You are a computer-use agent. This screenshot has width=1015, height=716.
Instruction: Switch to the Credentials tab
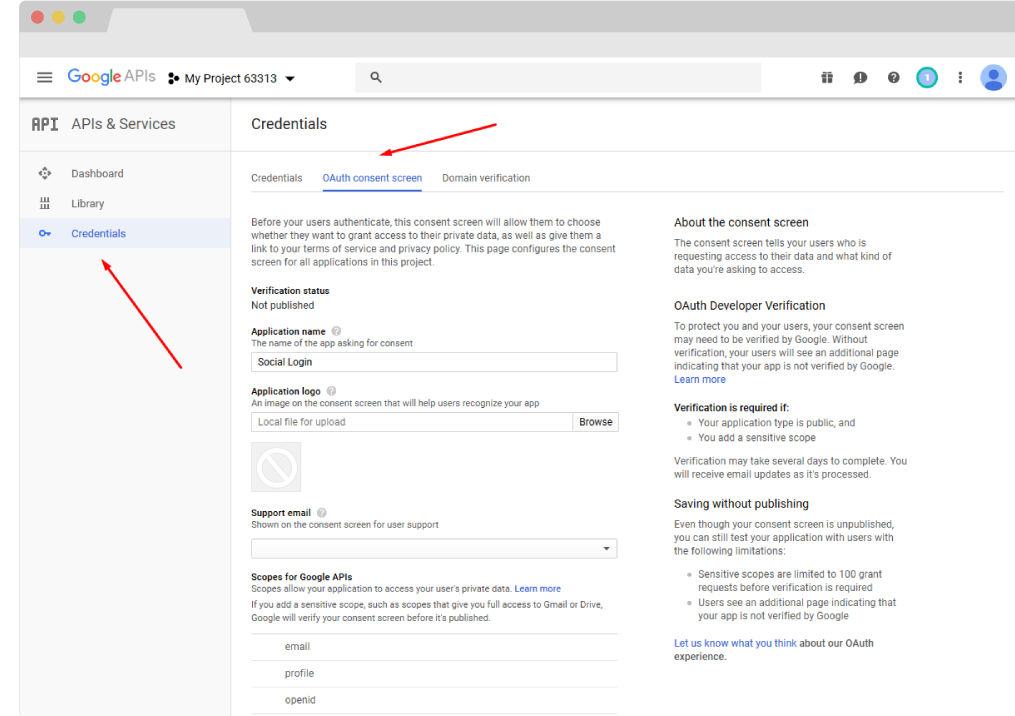(276, 178)
